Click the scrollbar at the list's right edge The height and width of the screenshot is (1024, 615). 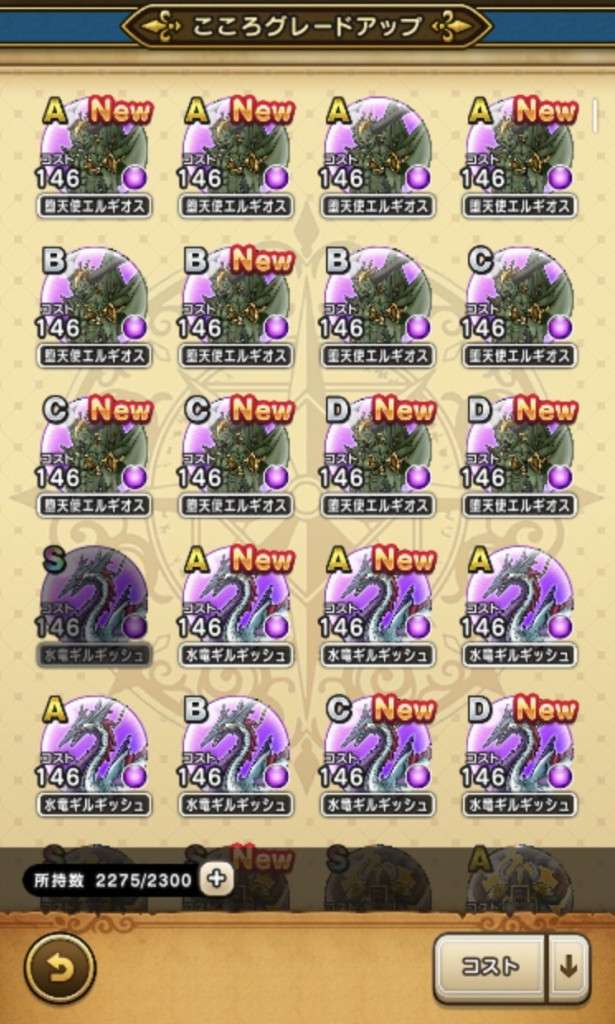tap(595, 116)
